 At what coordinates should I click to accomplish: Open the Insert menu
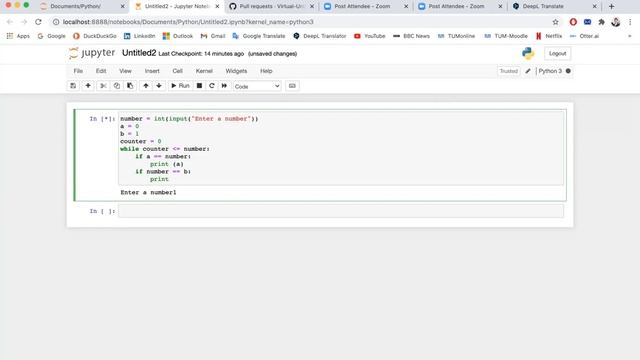pyautogui.click(x=152, y=71)
